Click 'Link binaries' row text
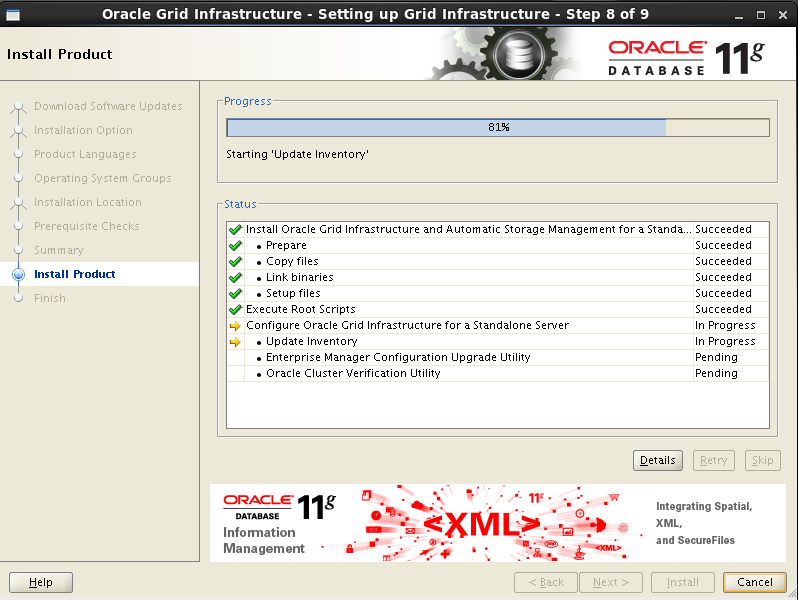The height and width of the screenshot is (600, 798). 300,277
